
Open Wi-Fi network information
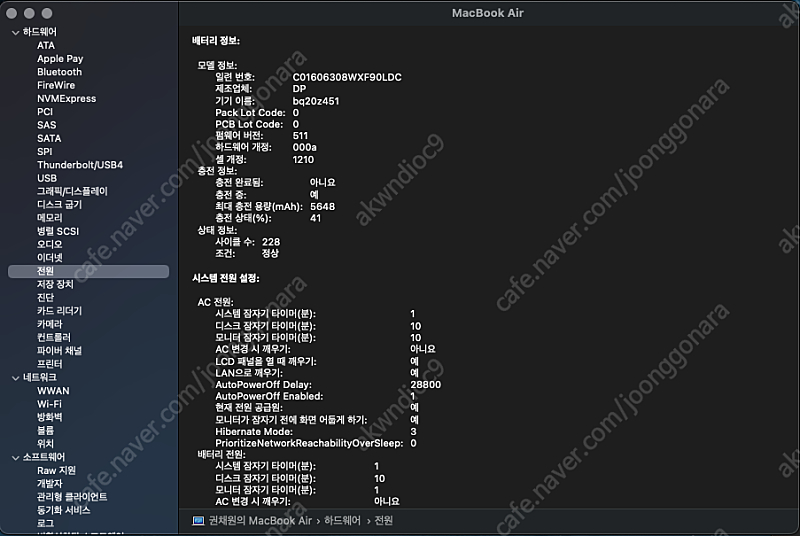coord(49,404)
